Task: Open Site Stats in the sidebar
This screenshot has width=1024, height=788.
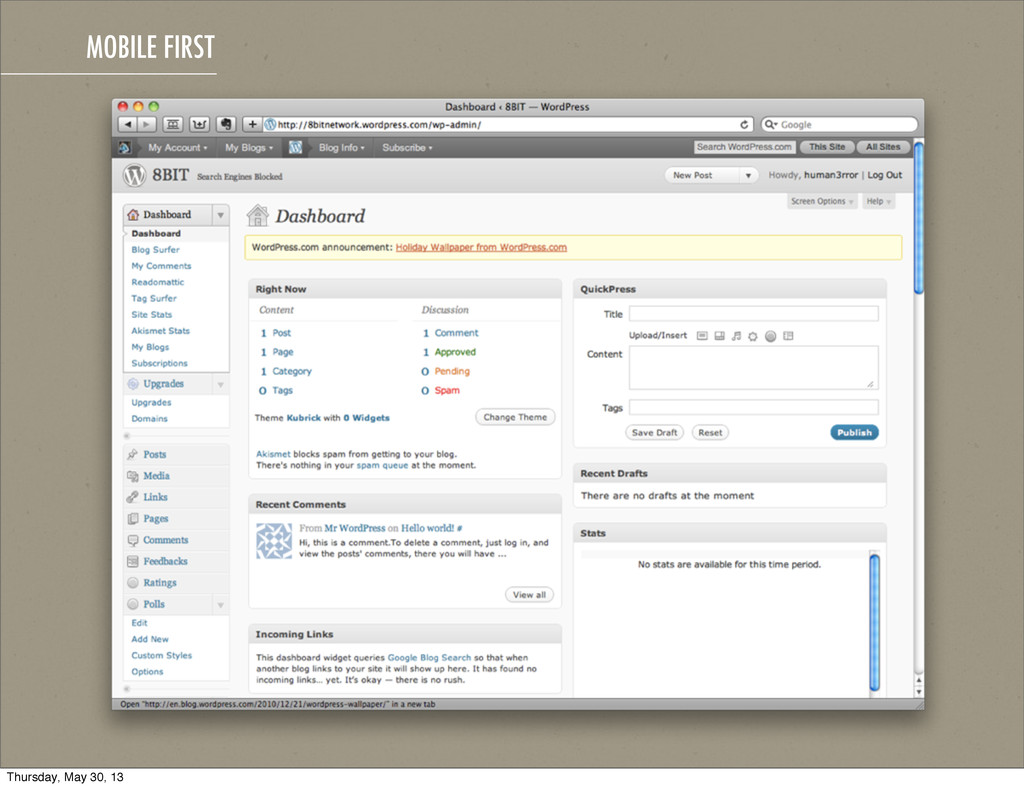Action: point(152,315)
